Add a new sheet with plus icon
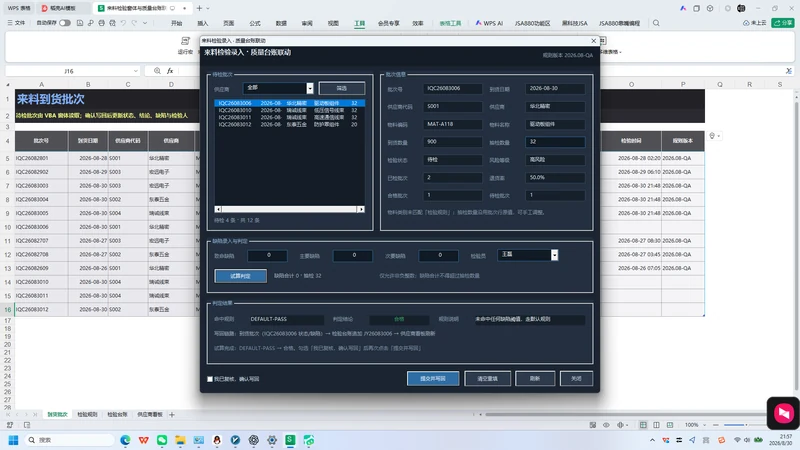The width and height of the screenshot is (800, 450). click(172, 415)
